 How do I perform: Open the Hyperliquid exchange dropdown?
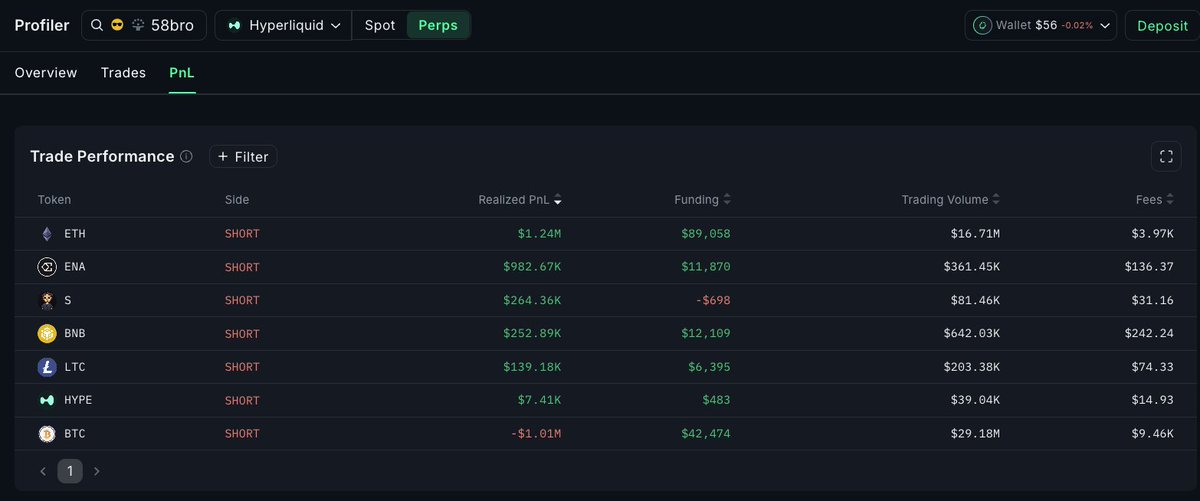pyautogui.click(x=283, y=25)
